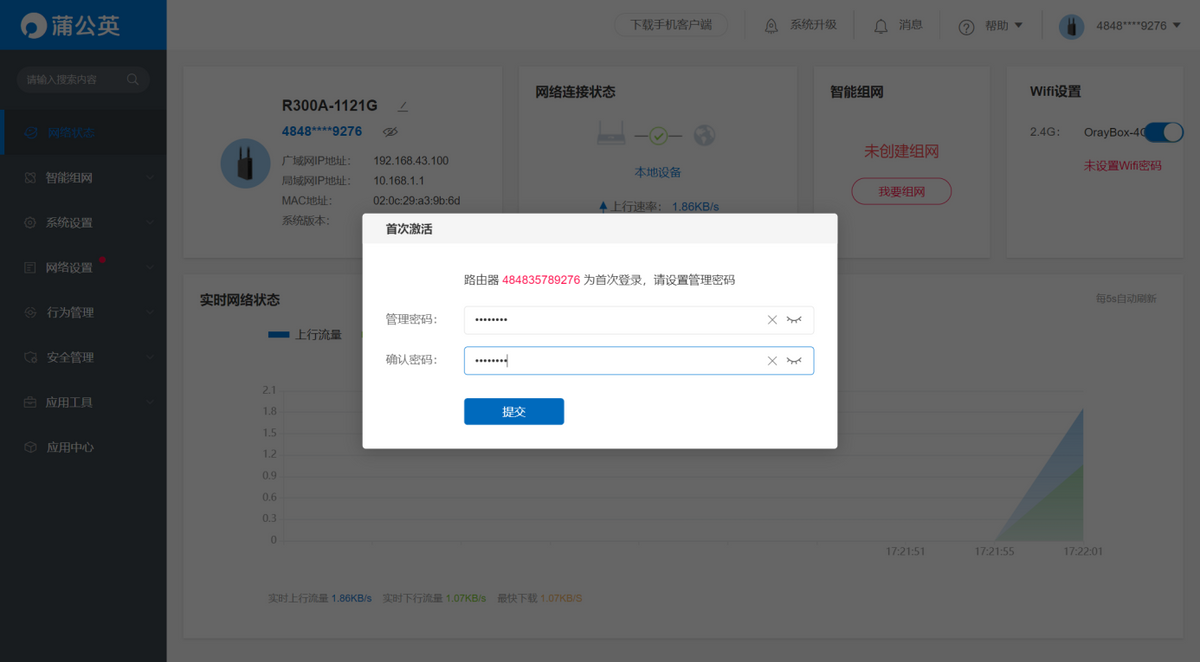Expand the 安全管理 sidebar chevron
Viewport: 1200px width, 662px height.
pyautogui.click(x=150, y=358)
